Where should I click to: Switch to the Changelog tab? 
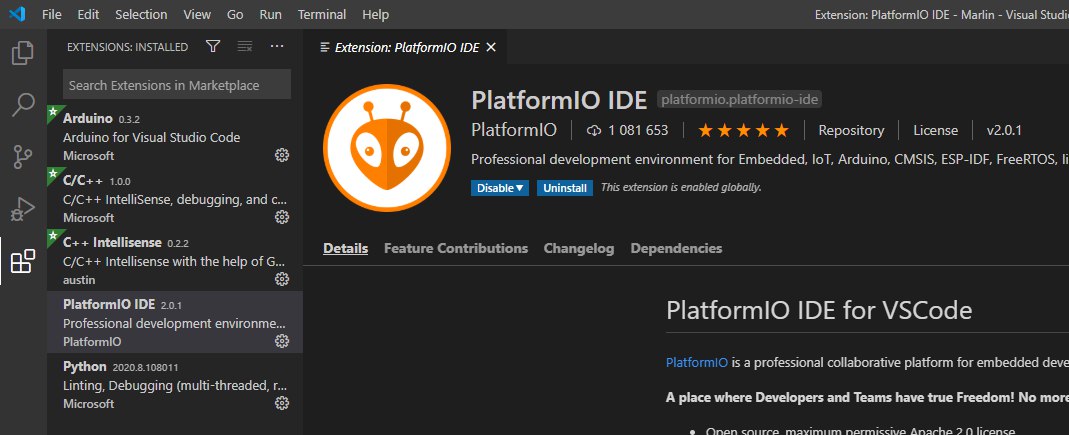579,248
